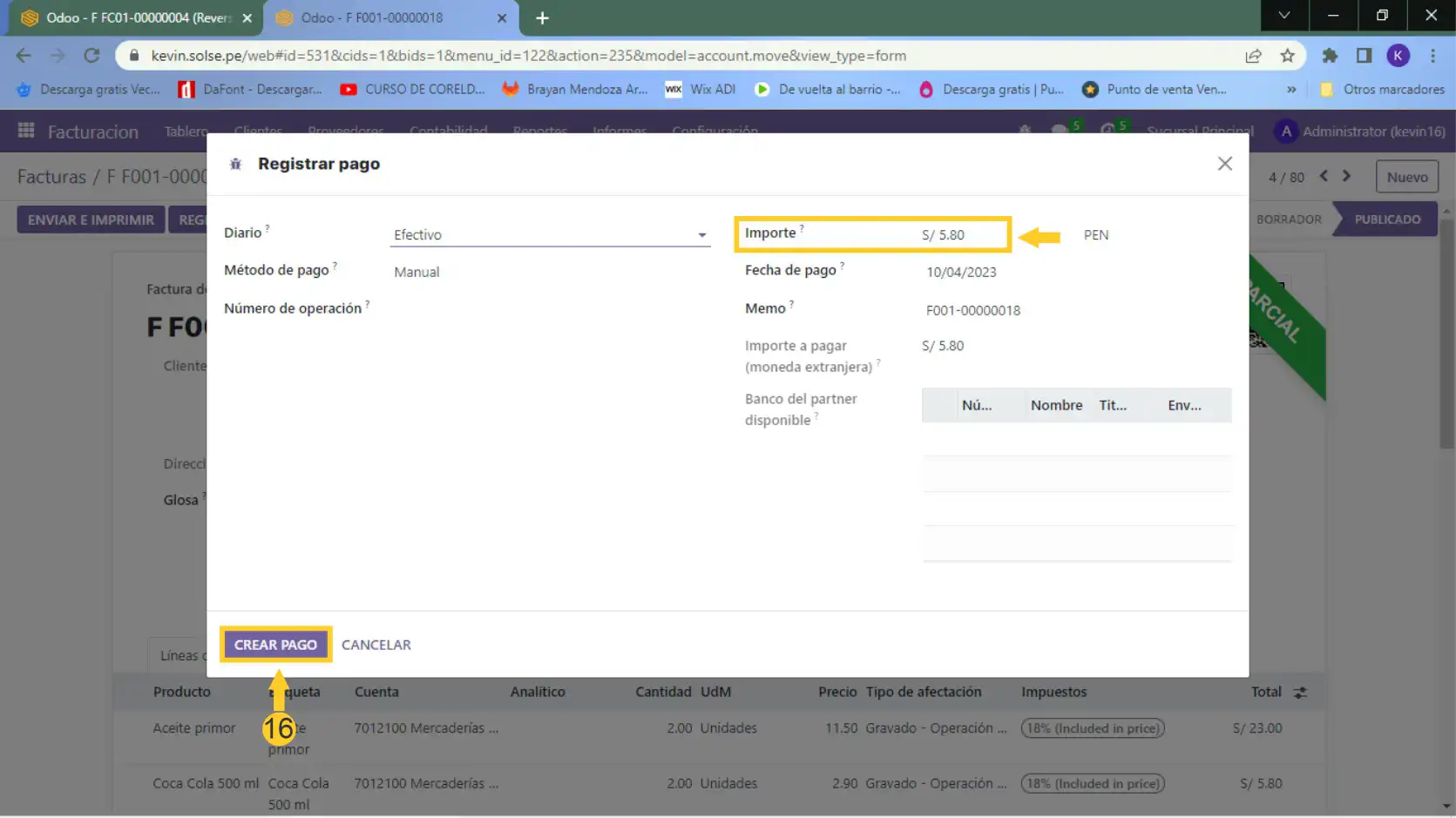
Task: Close the Registrar pago dialog
Action: pyautogui.click(x=1224, y=164)
